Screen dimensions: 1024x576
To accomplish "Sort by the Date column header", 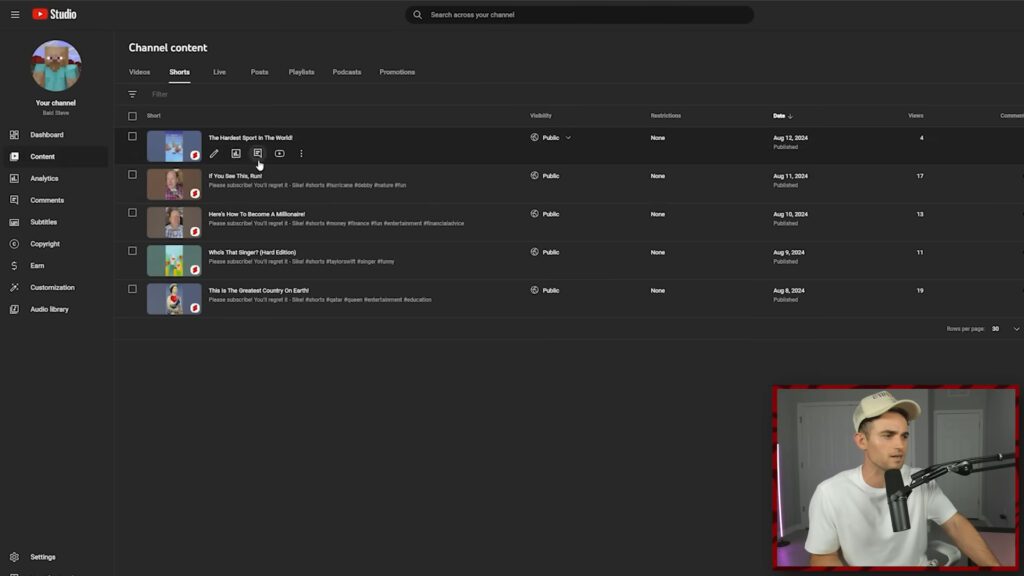I will tap(779, 116).
